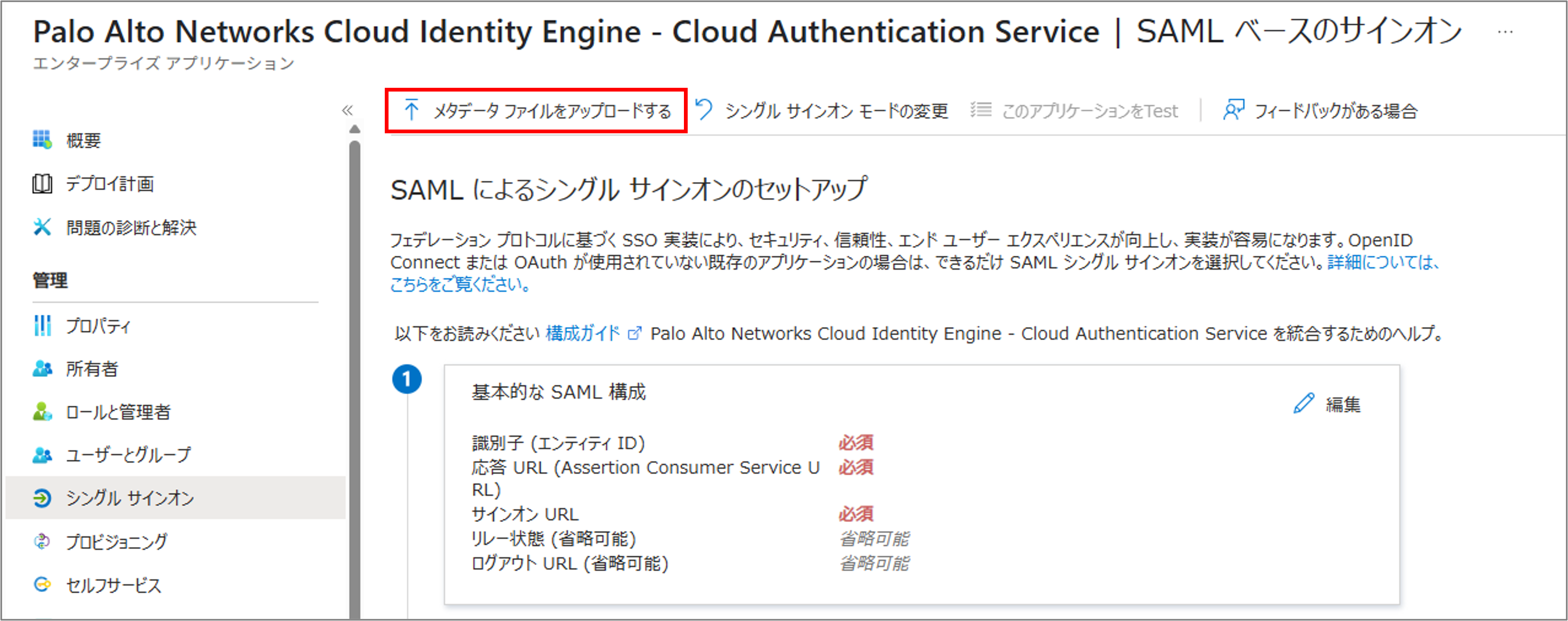The image size is (1568, 621).
Task: Open プロビジョニング menu item
Action: pyautogui.click(x=116, y=541)
